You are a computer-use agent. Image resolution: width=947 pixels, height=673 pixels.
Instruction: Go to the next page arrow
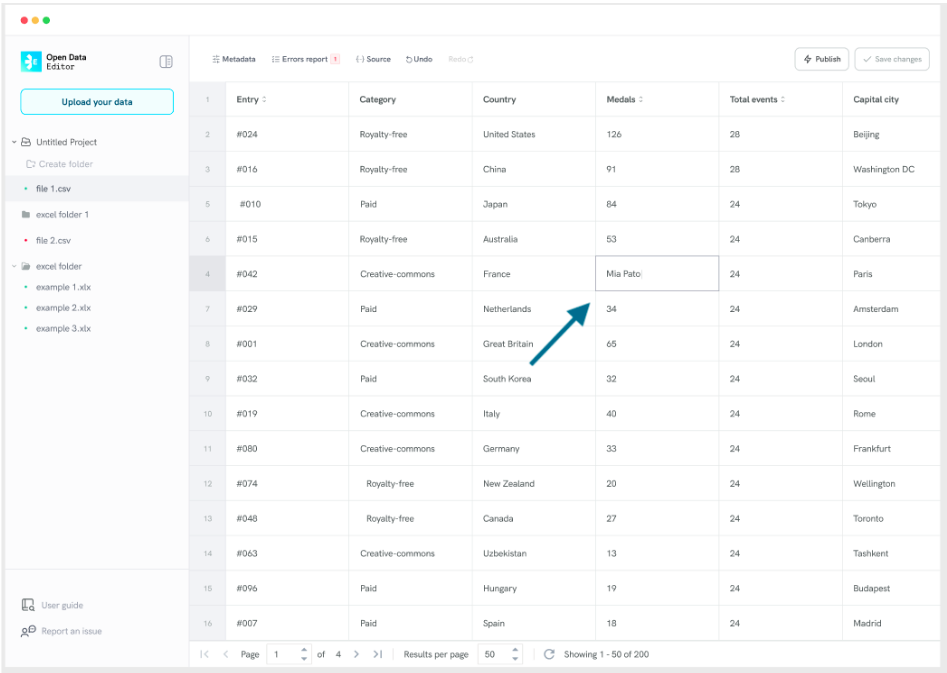point(356,654)
